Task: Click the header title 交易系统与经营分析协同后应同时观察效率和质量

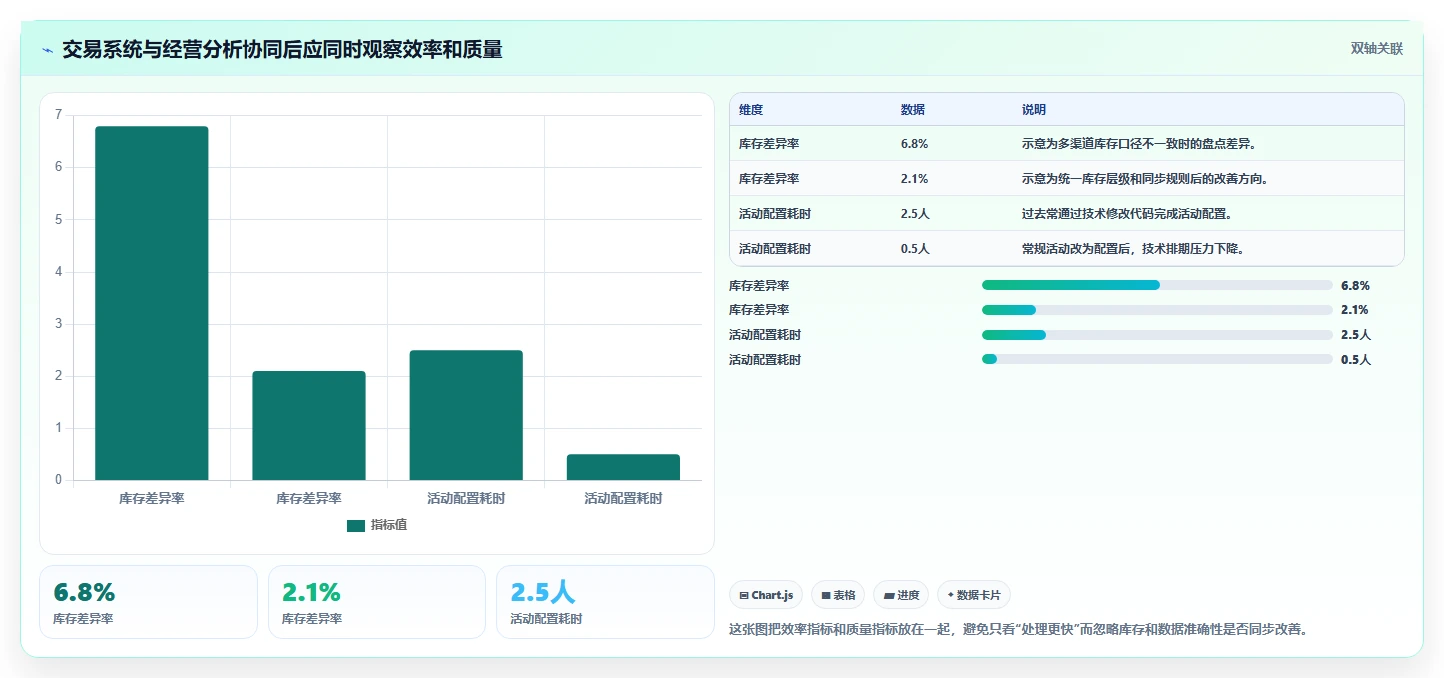Action: (282, 49)
